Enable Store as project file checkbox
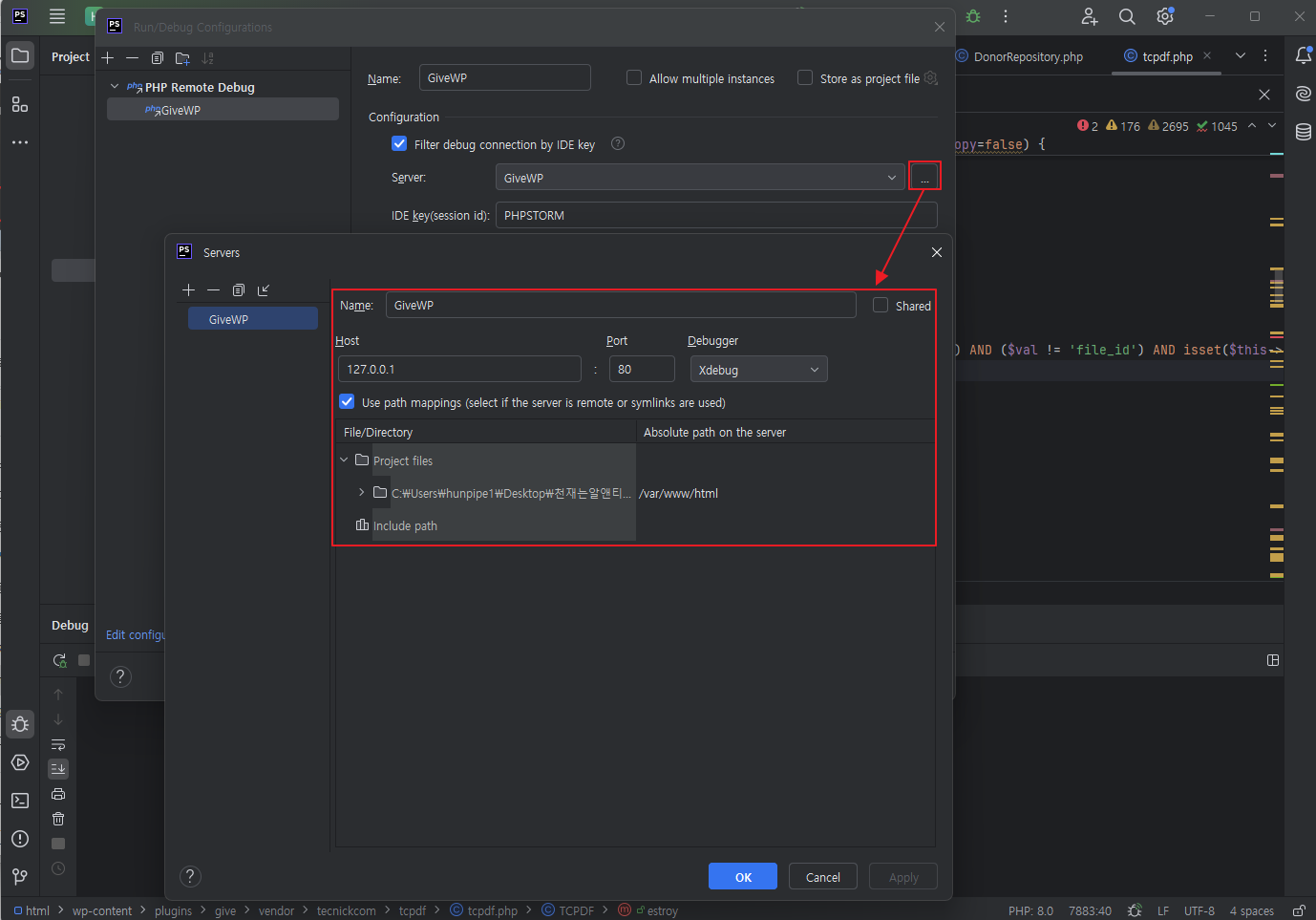 (805, 77)
